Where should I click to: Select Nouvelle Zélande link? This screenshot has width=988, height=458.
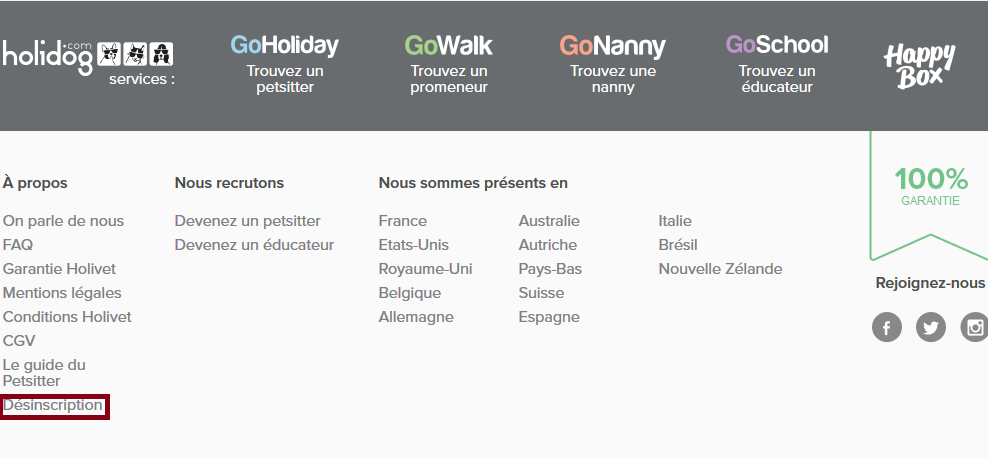coord(720,269)
